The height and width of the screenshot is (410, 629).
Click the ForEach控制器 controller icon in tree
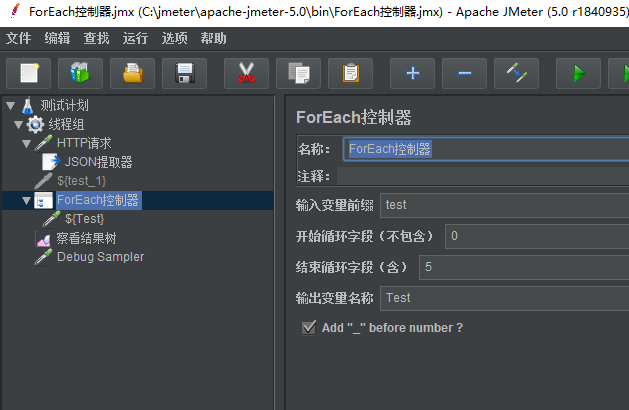(x=43, y=200)
